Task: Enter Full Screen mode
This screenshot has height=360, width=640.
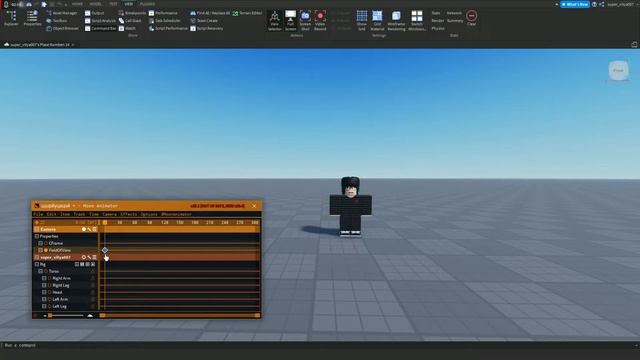Action: click(x=290, y=20)
